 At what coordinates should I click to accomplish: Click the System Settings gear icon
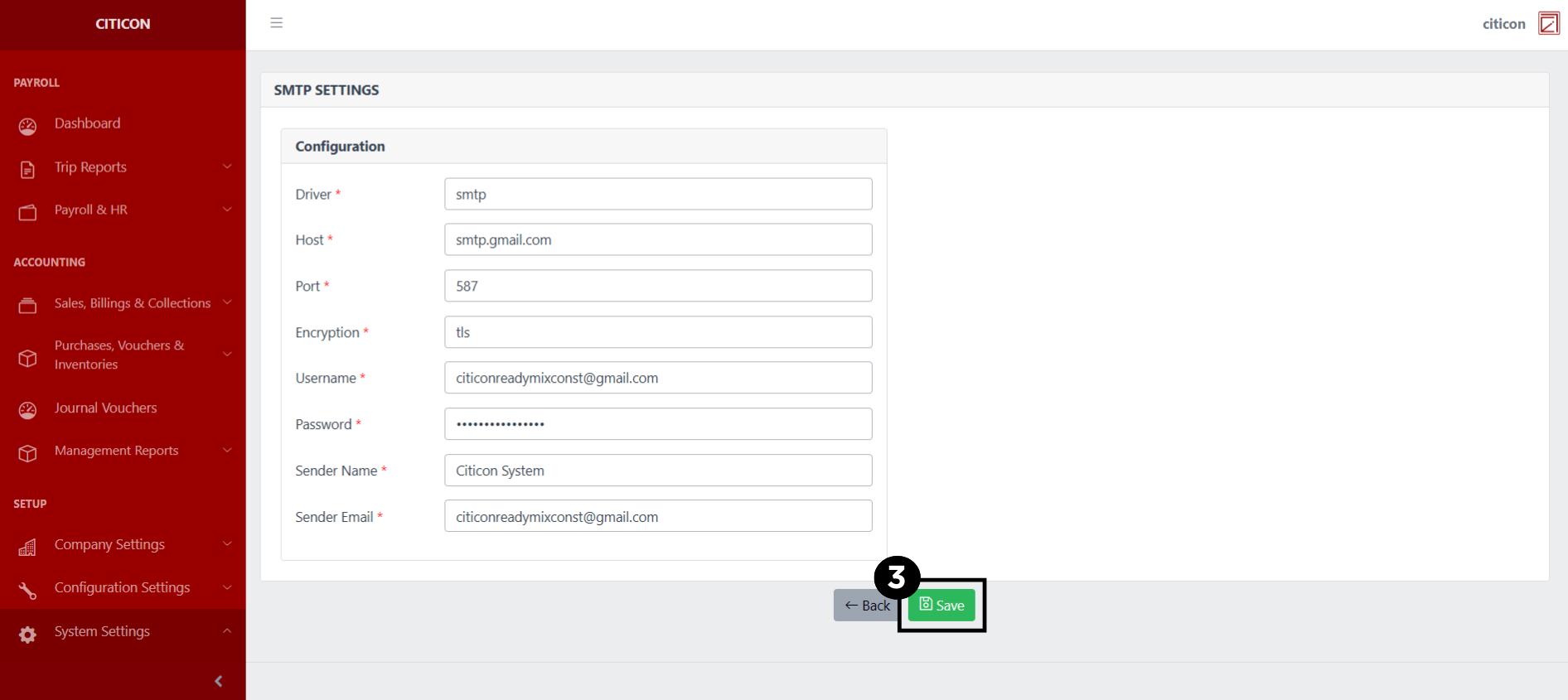point(27,635)
